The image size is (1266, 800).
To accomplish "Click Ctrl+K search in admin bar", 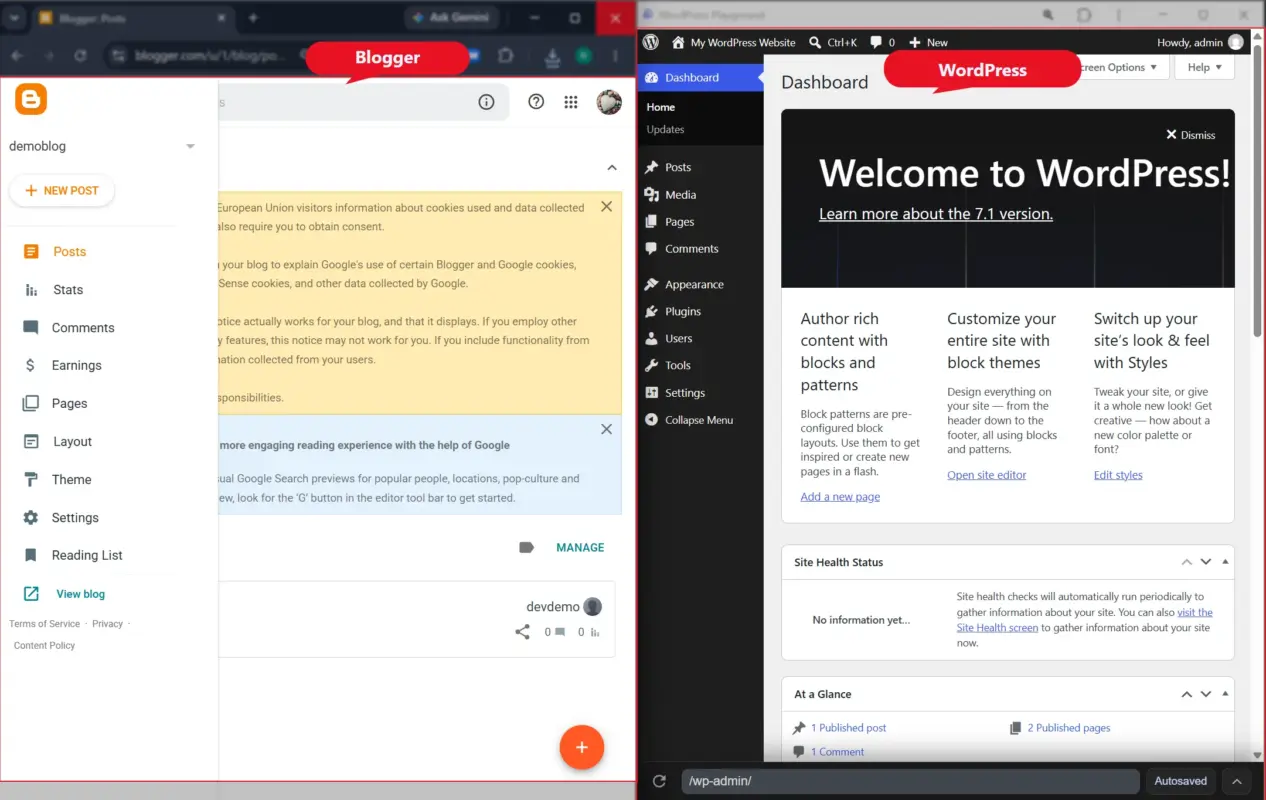I will 832,42.
